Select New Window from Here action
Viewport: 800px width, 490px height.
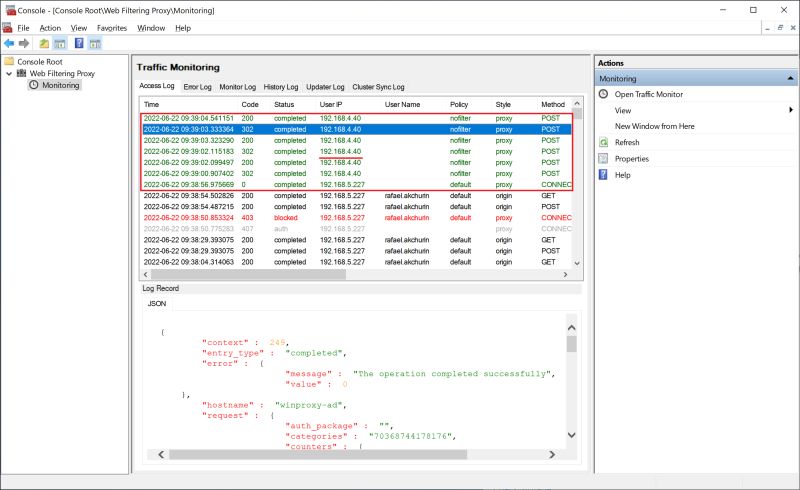click(655, 126)
